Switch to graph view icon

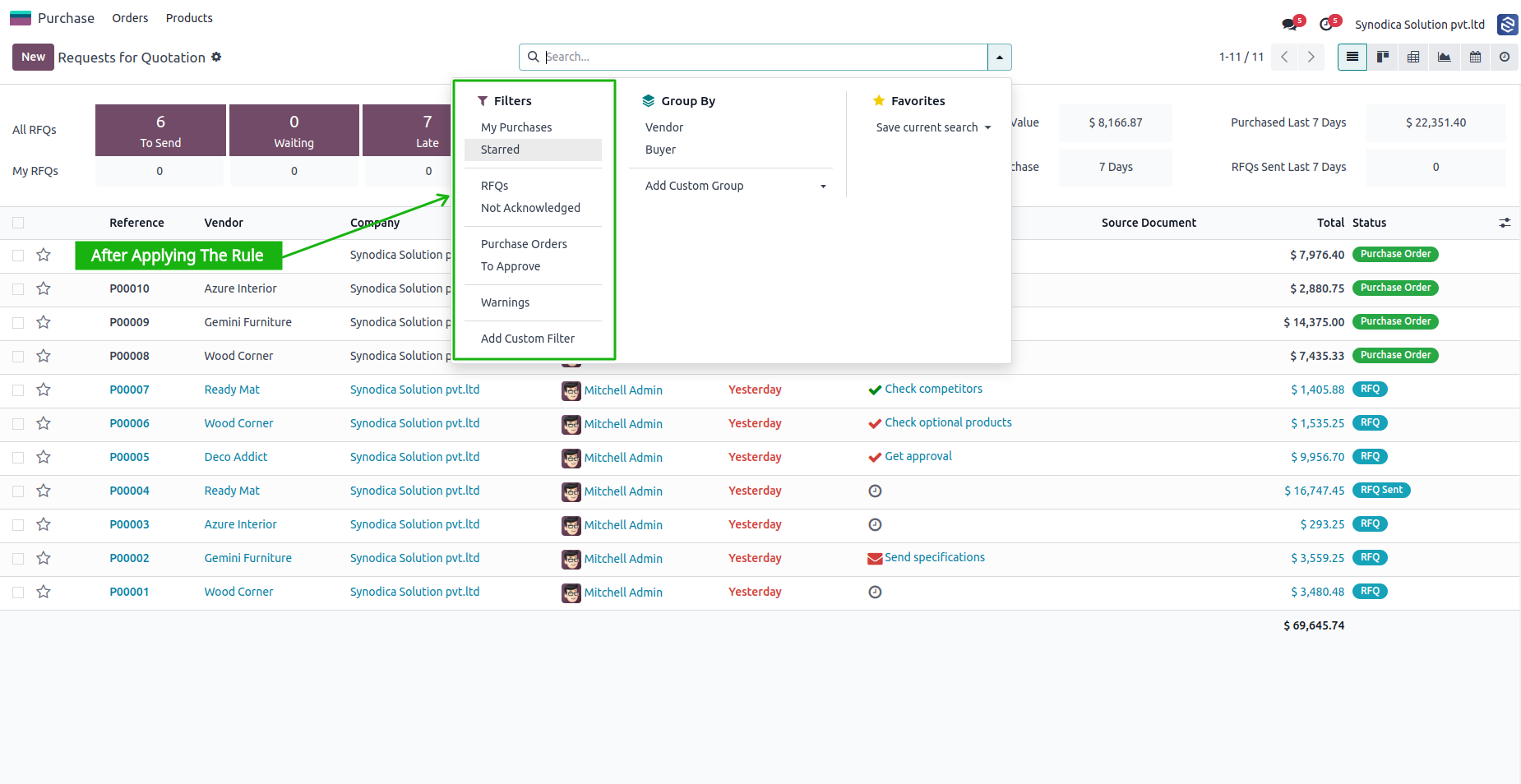tap(1445, 57)
